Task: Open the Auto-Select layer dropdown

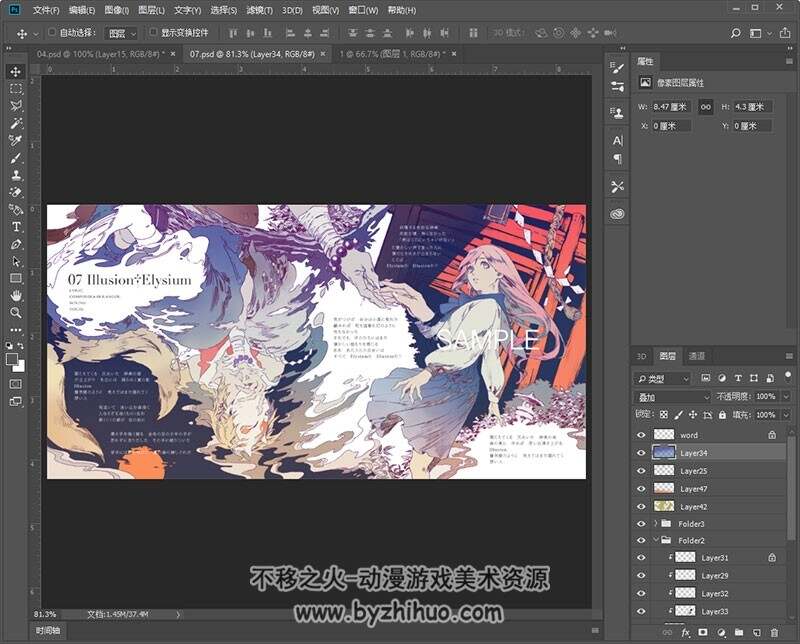Action: [x=121, y=33]
